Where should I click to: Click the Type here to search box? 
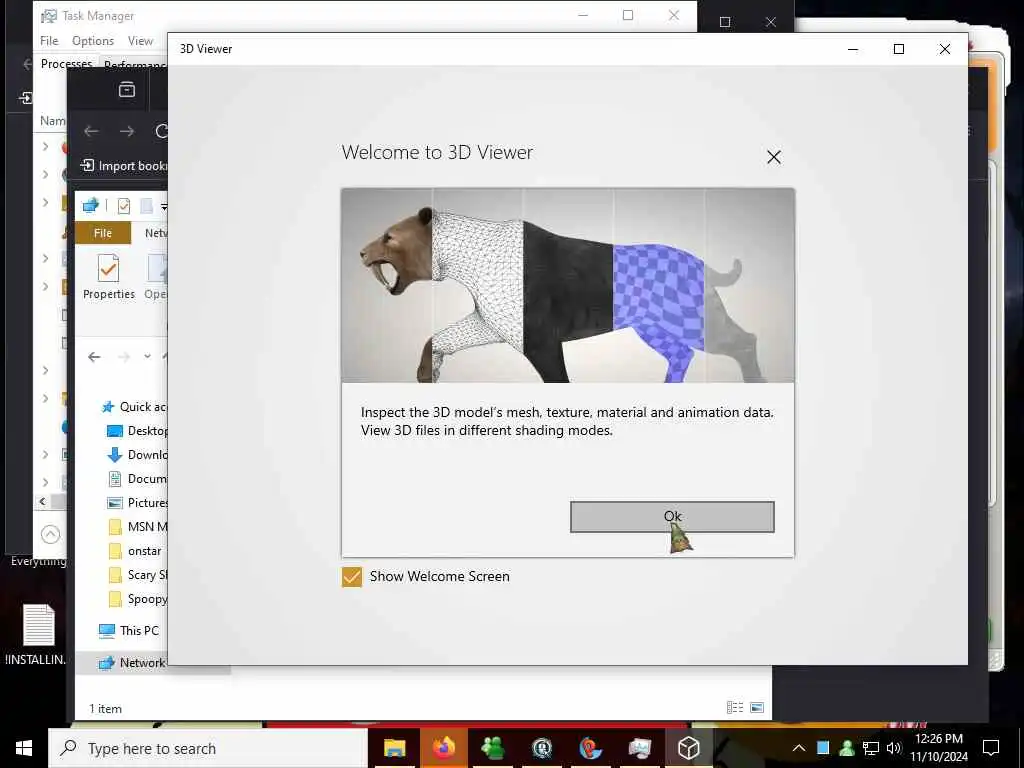pos(208,748)
